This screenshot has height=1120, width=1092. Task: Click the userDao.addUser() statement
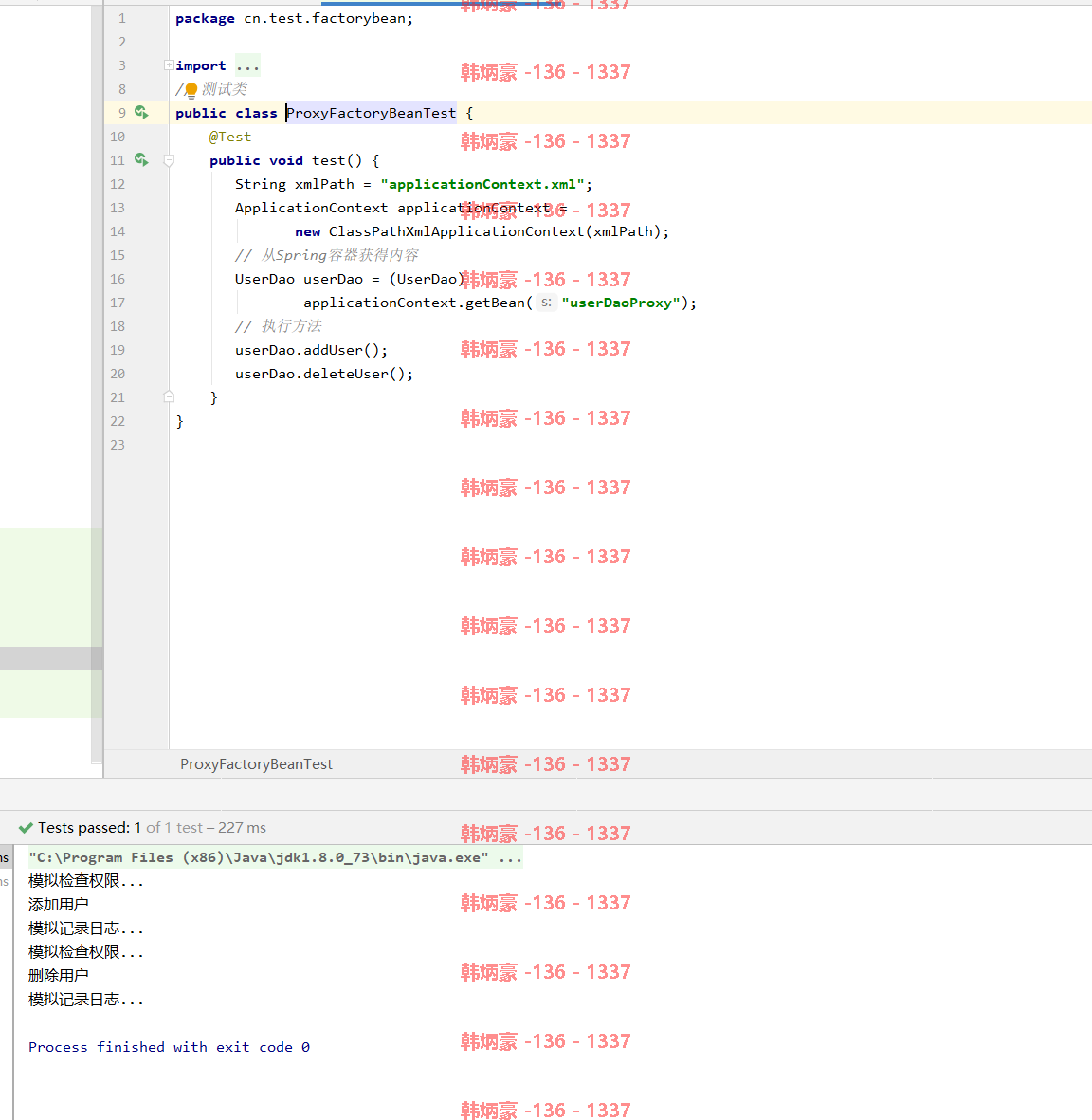[x=311, y=350]
